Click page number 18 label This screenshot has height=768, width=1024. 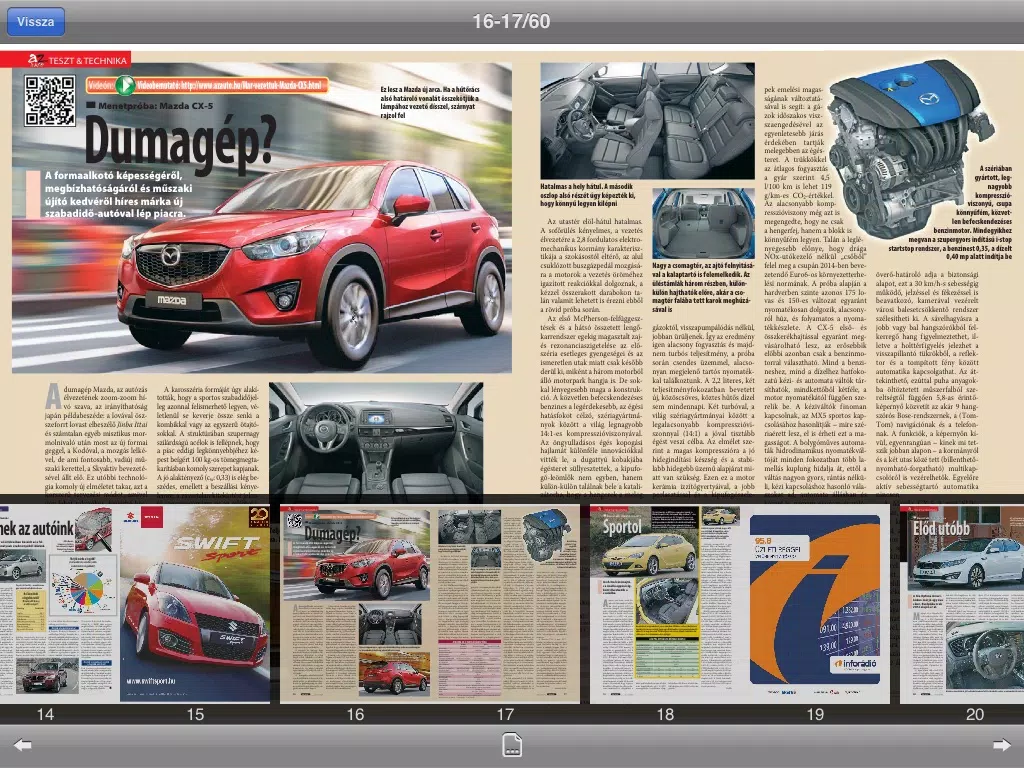(x=665, y=714)
